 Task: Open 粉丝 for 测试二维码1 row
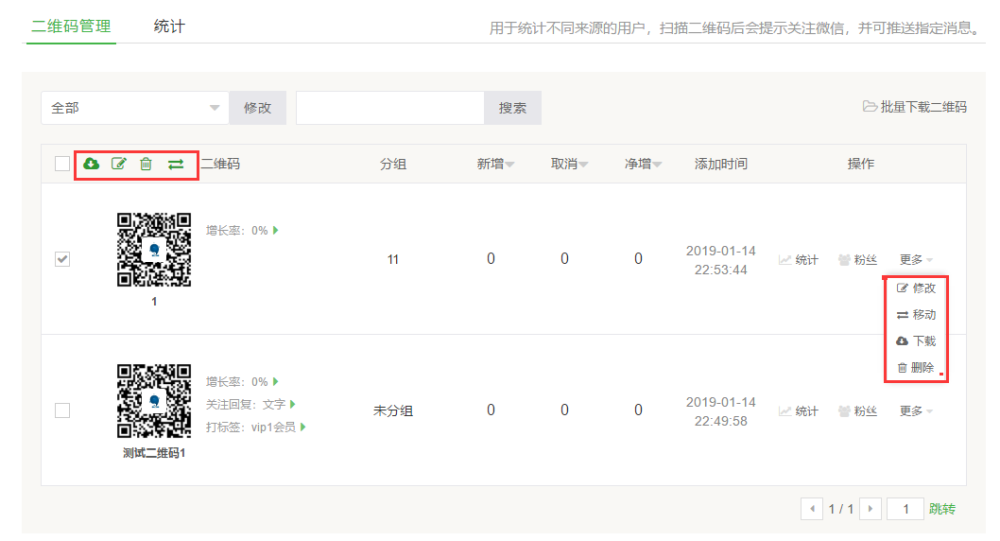[857, 411]
